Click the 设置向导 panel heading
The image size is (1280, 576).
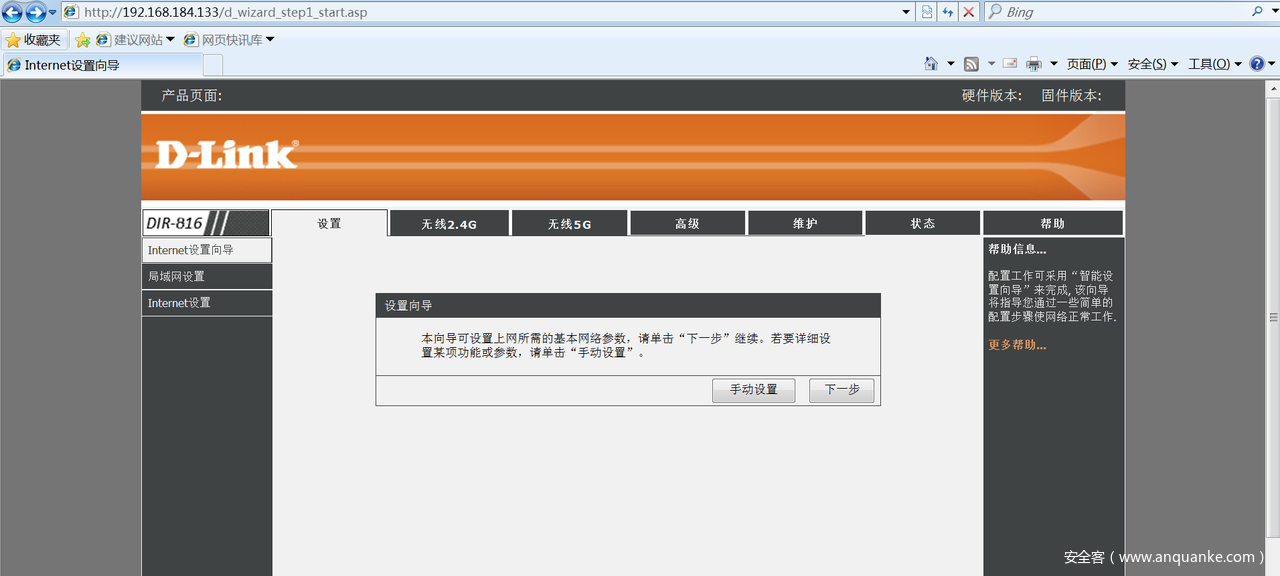[408, 306]
